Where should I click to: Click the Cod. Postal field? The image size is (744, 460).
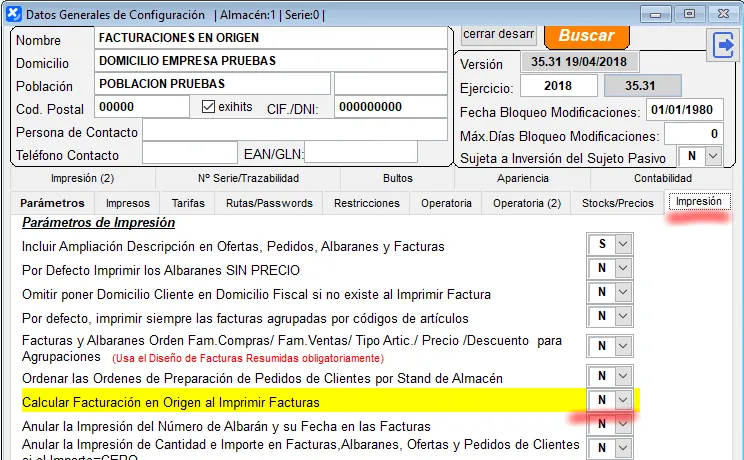tap(141, 107)
